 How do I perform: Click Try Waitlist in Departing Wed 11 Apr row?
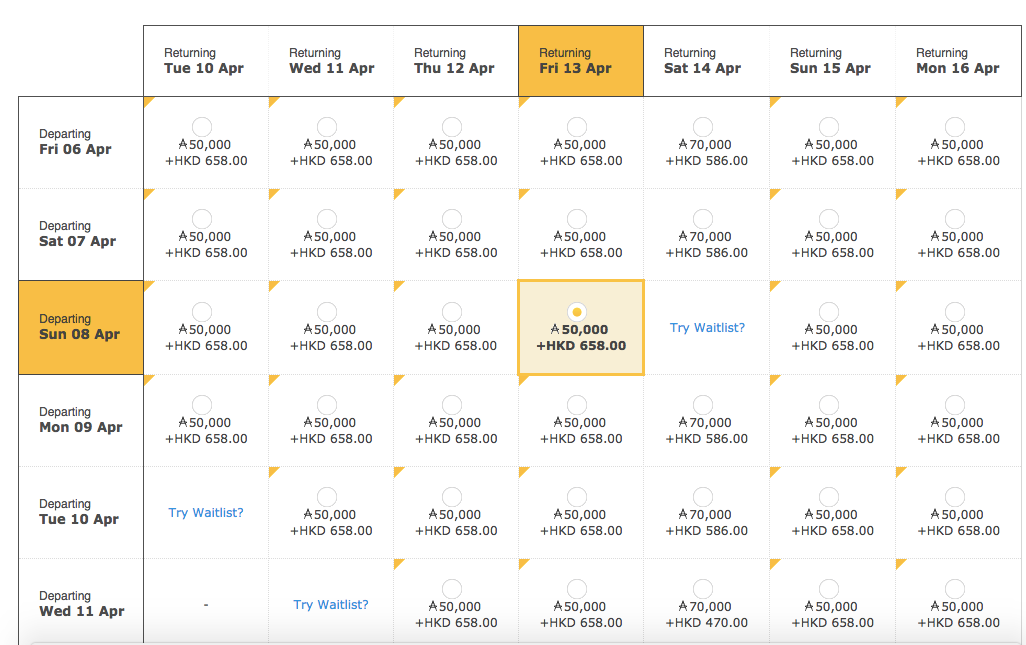[331, 605]
